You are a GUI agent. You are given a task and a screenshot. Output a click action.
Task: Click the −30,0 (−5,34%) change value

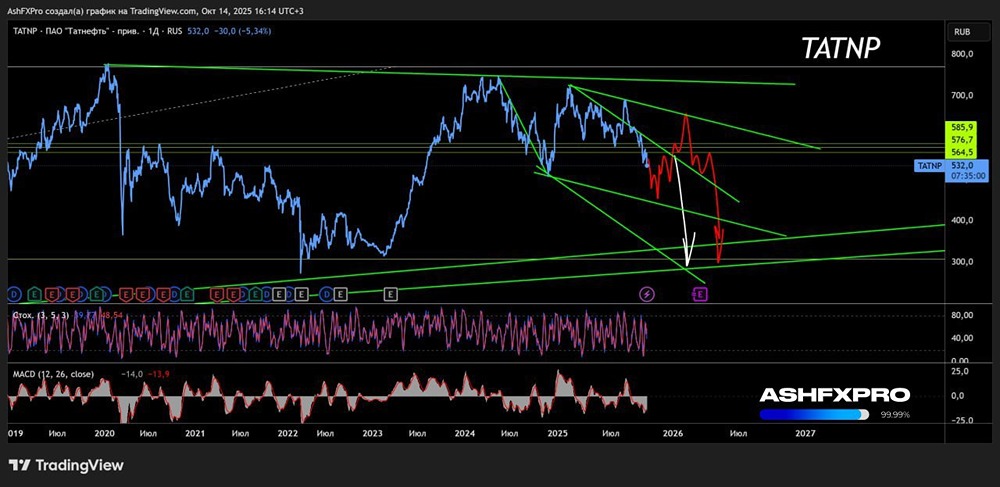point(243,31)
